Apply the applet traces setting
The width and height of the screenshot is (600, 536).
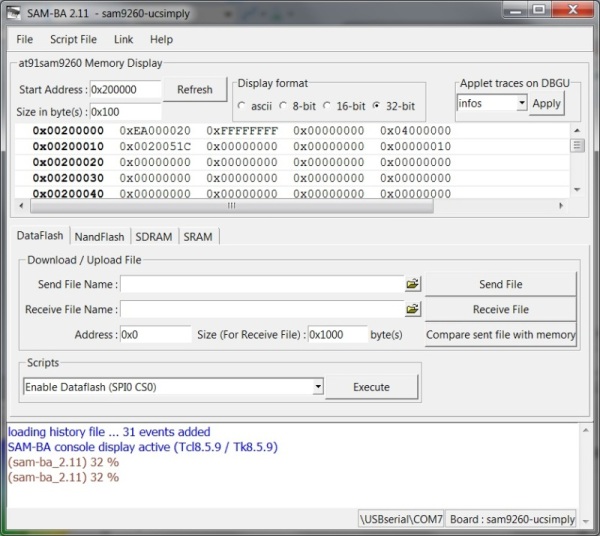click(x=546, y=103)
